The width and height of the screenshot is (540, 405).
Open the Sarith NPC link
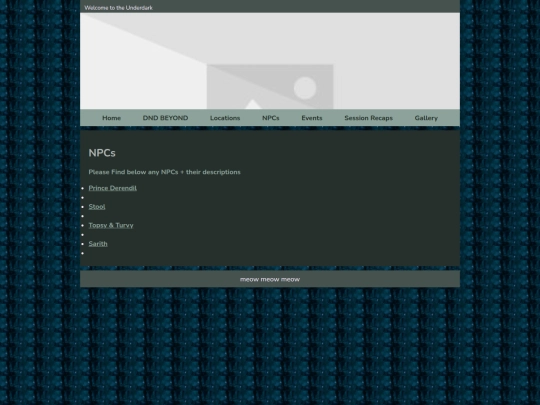(98, 244)
